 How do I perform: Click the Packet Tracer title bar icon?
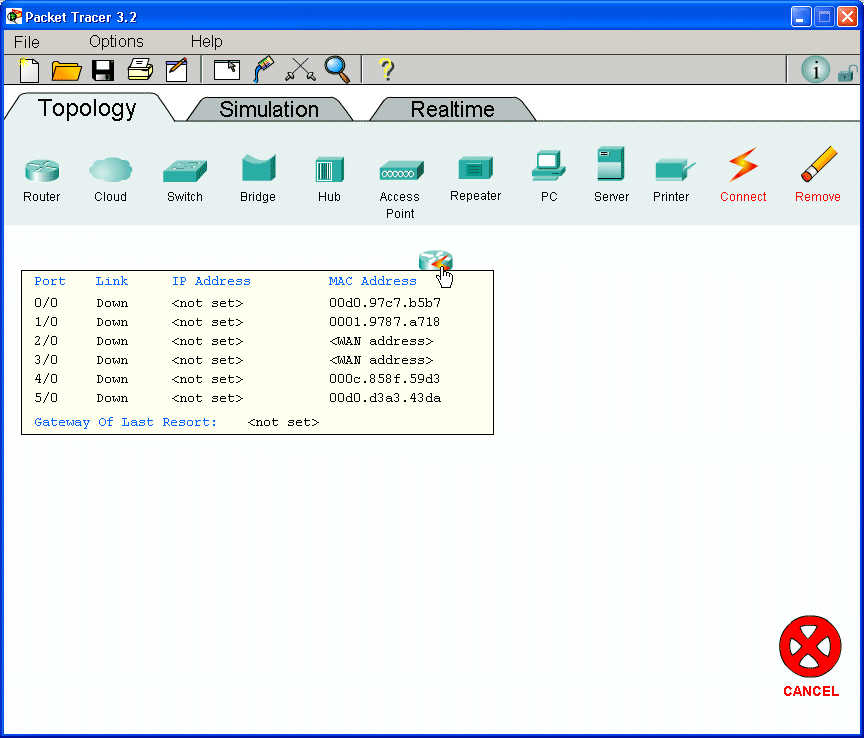point(13,17)
